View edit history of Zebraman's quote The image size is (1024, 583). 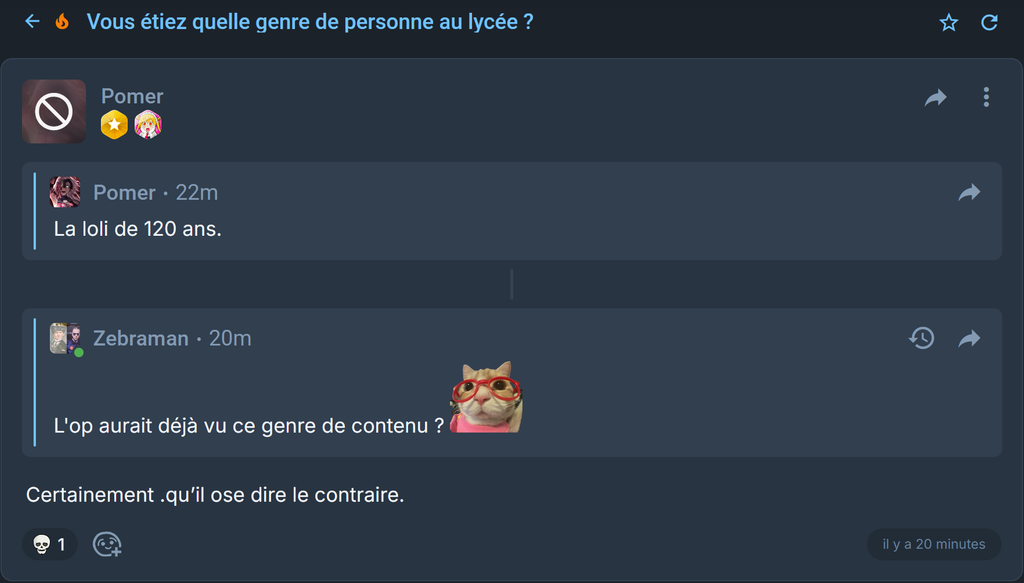point(921,338)
